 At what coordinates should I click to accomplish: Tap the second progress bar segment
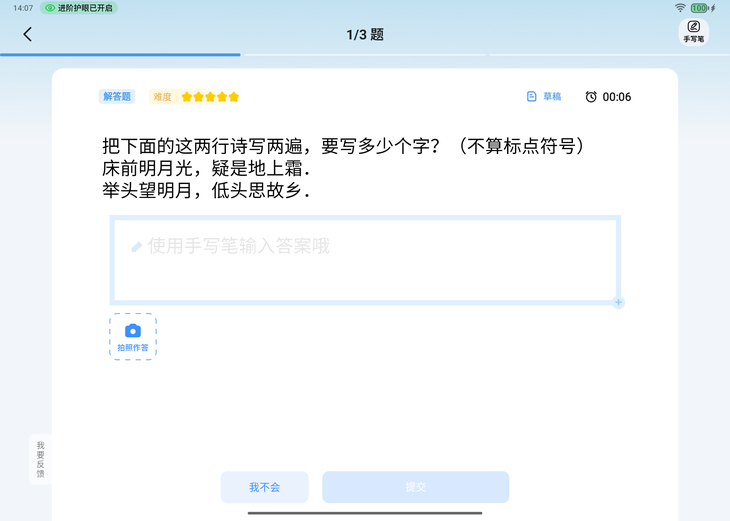tap(365, 55)
